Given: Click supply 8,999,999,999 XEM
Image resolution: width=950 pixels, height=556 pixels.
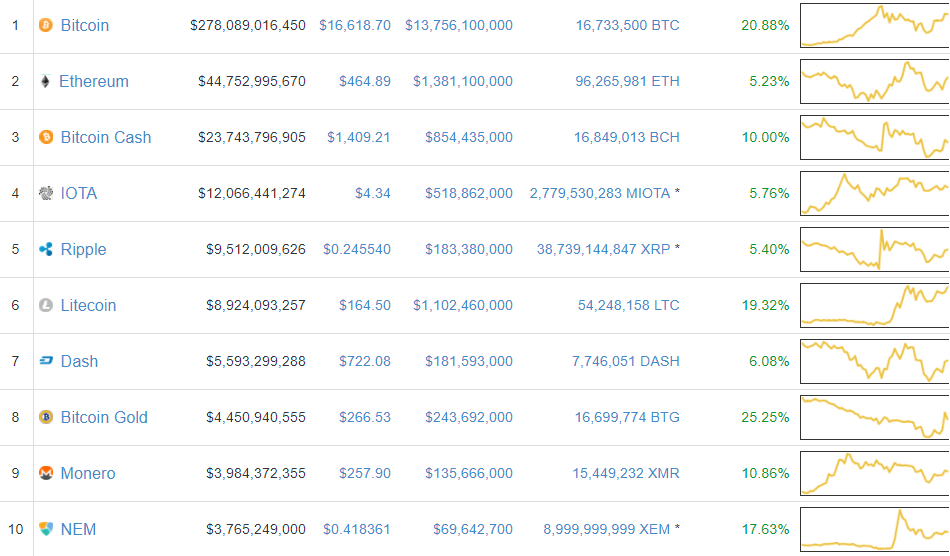Looking at the screenshot, I should 606,529.
